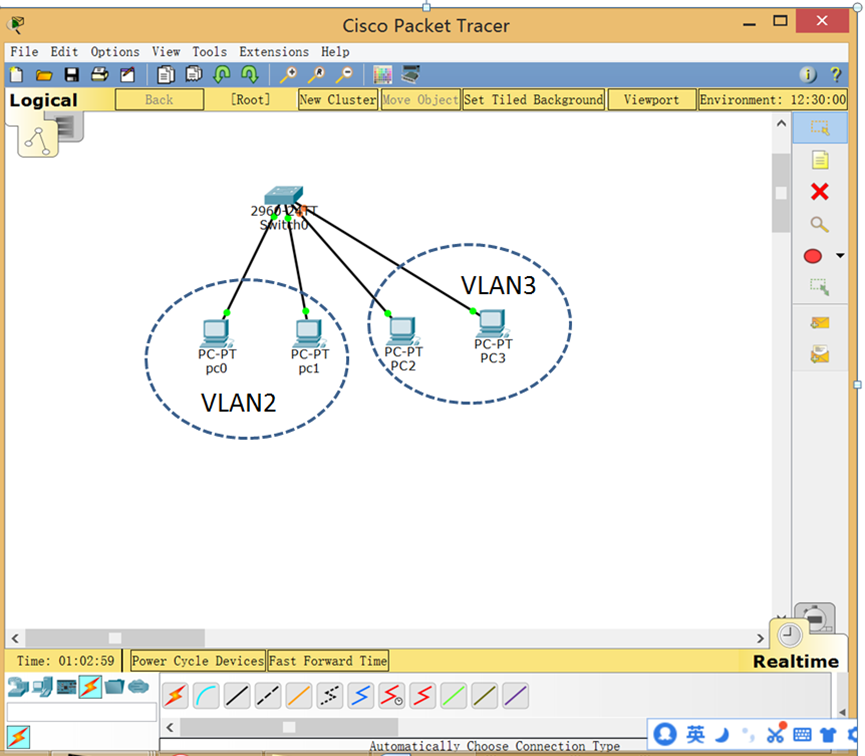Select the red ellipse drawing tool
Image resolution: width=865 pixels, height=756 pixels.
coord(813,256)
